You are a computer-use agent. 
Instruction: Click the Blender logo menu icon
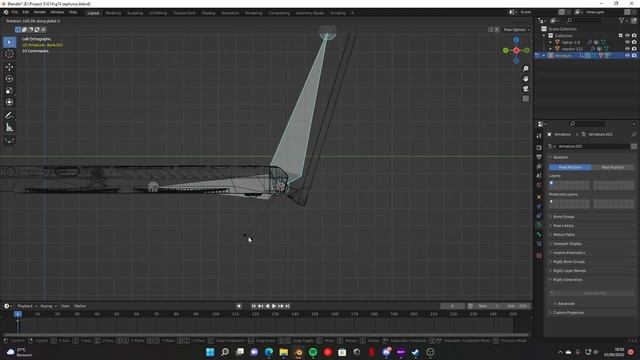[x=6, y=13]
